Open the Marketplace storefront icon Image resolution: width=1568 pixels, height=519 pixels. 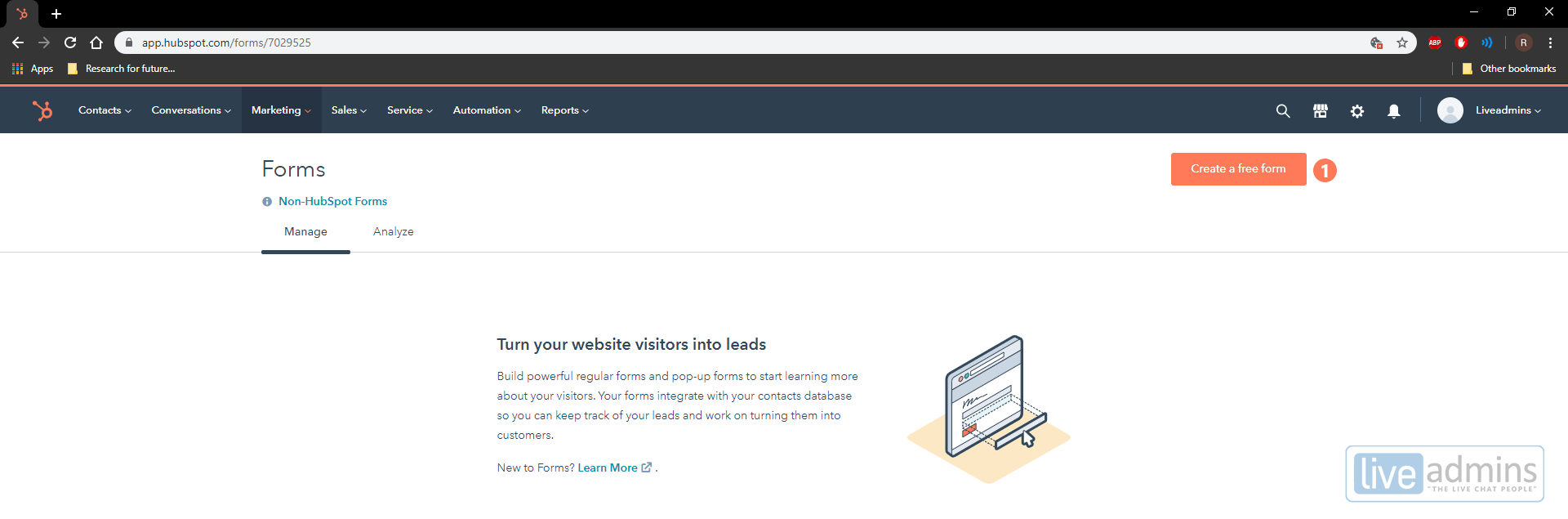point(1320,111)
